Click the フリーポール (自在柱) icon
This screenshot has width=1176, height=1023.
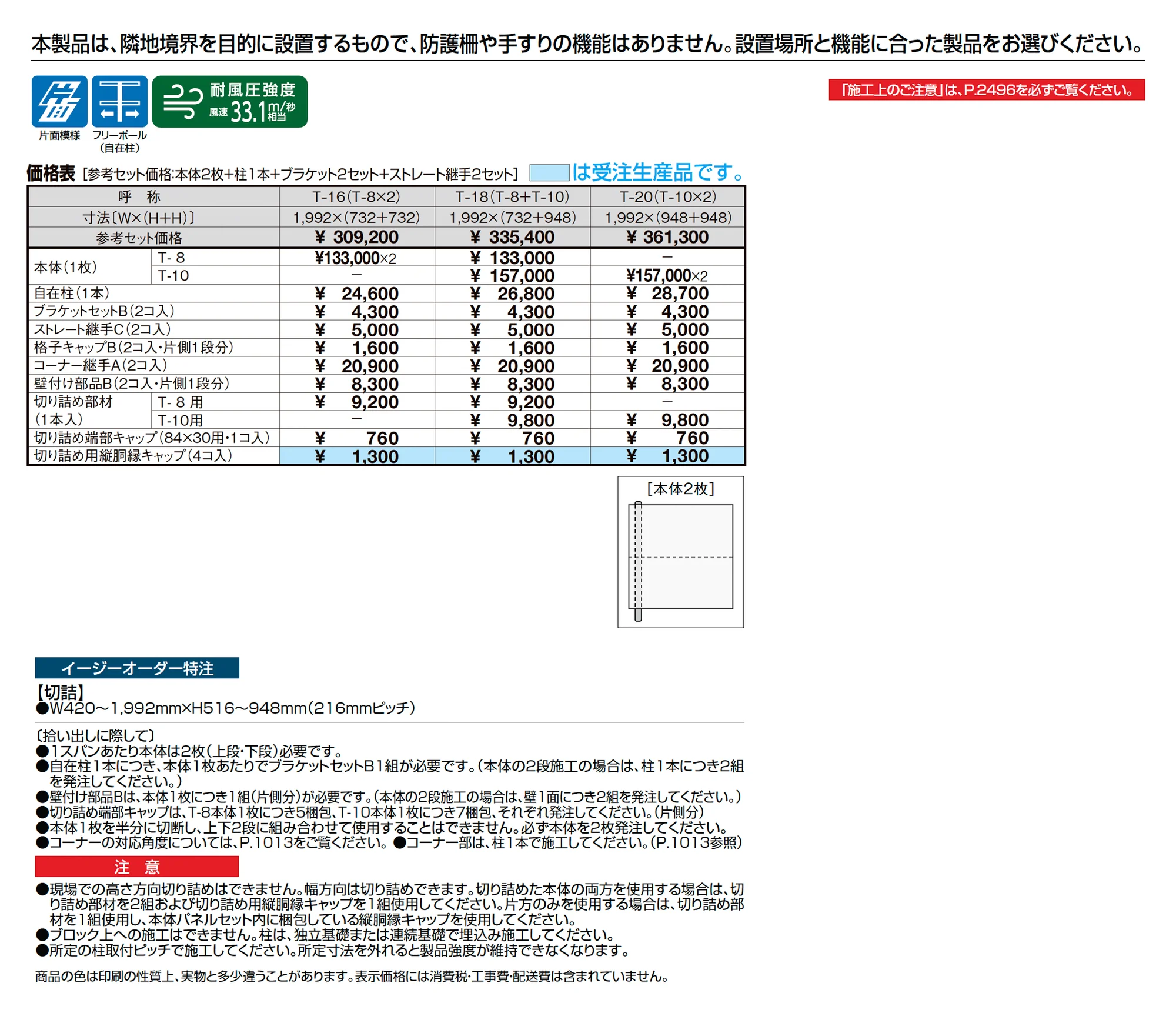click(x=119, y=101)
